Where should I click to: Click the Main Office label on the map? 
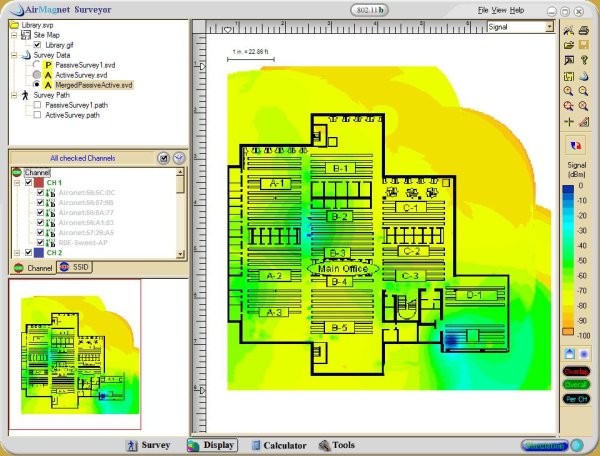pos(343,269)
